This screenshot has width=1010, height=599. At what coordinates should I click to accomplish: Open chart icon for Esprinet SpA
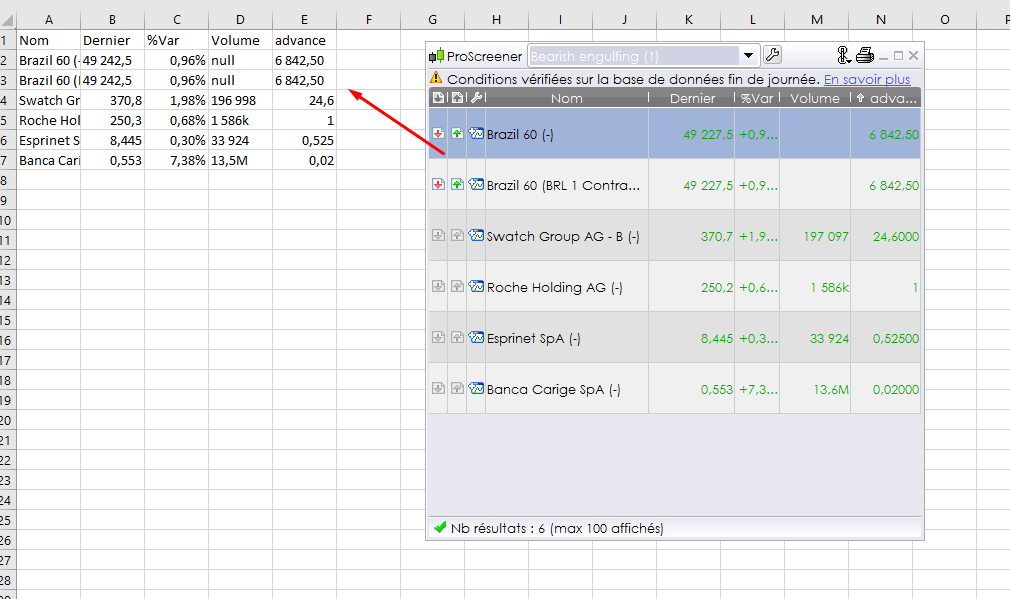pyautogui.click(x=476, y=337)
